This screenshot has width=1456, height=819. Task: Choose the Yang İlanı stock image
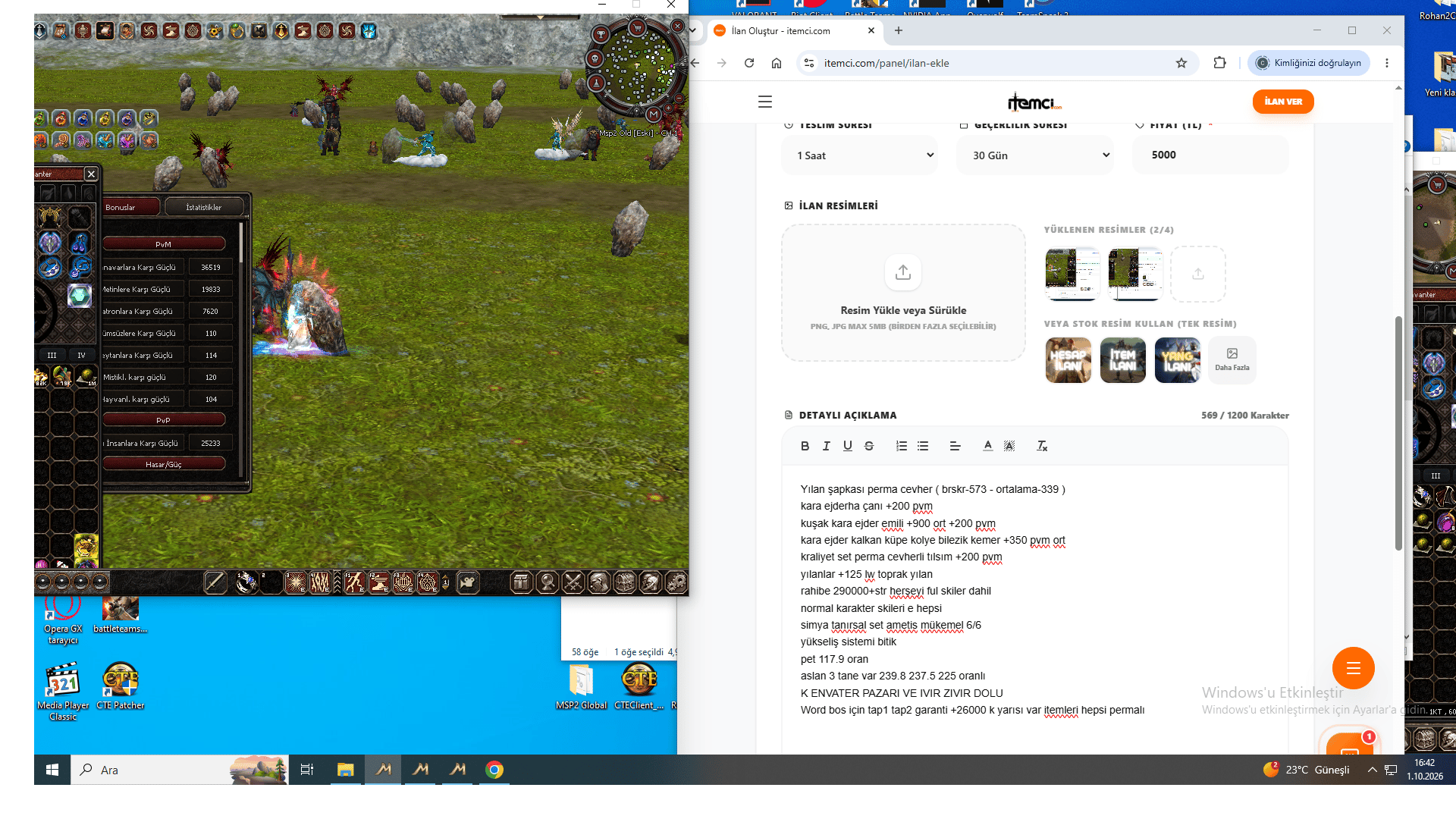1178,360
